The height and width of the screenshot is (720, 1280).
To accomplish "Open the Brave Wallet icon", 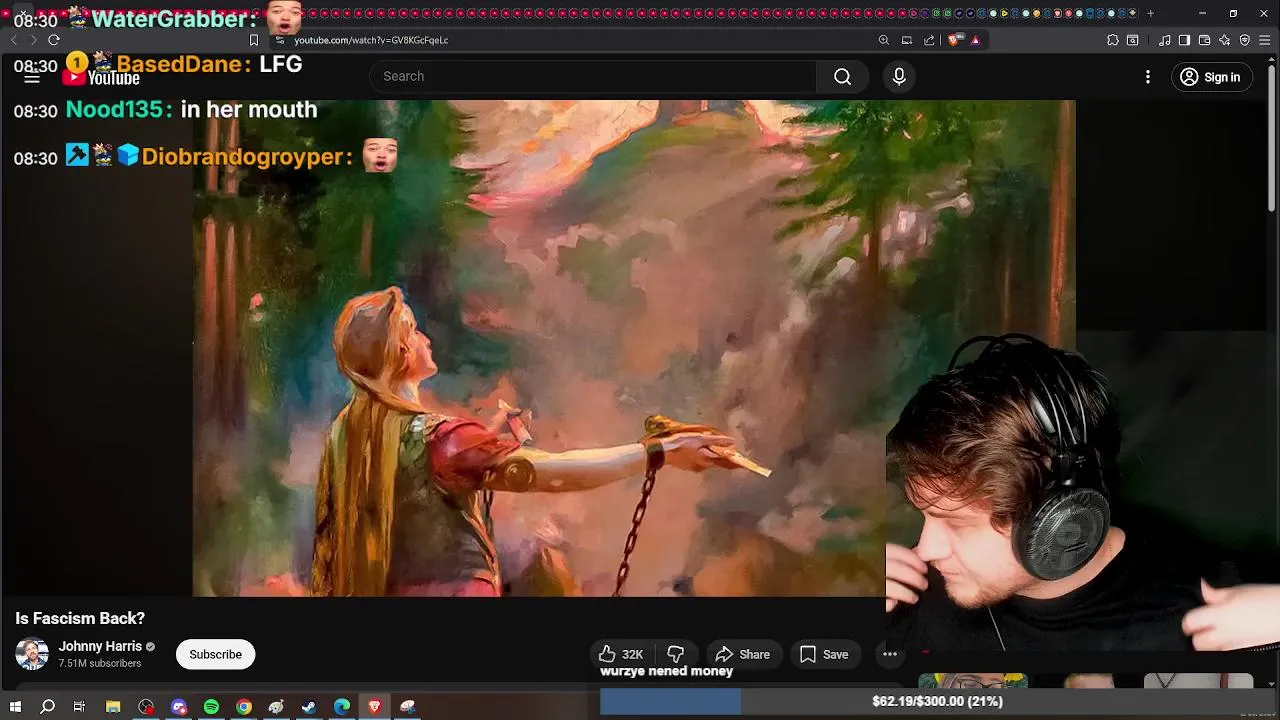I will tap(1205, 40).
